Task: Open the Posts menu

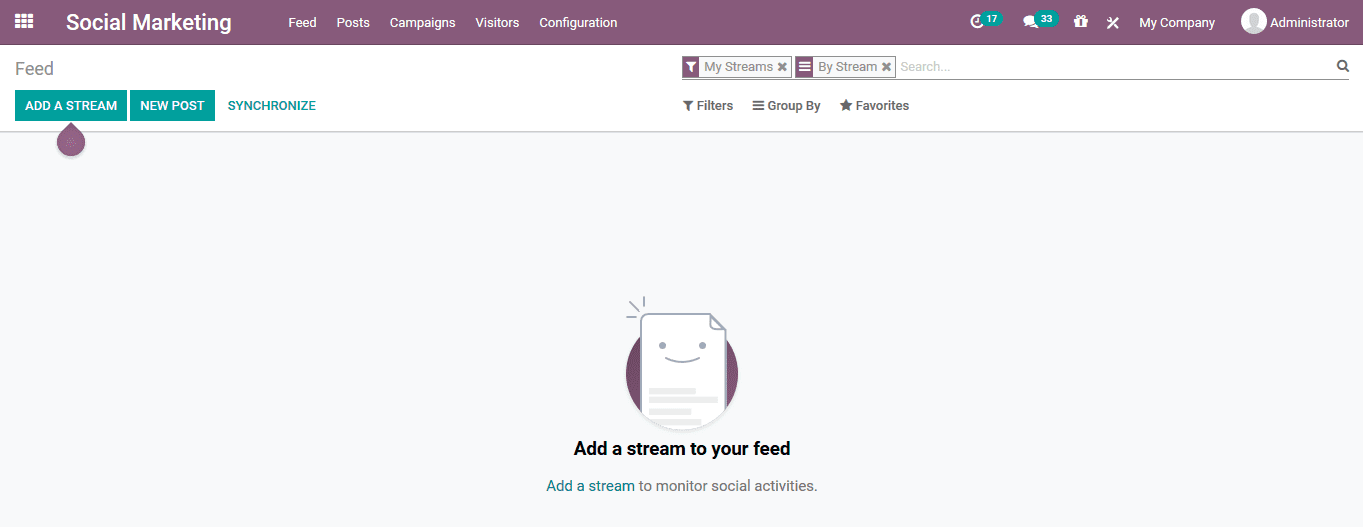Action: click(x=353, y=22)
